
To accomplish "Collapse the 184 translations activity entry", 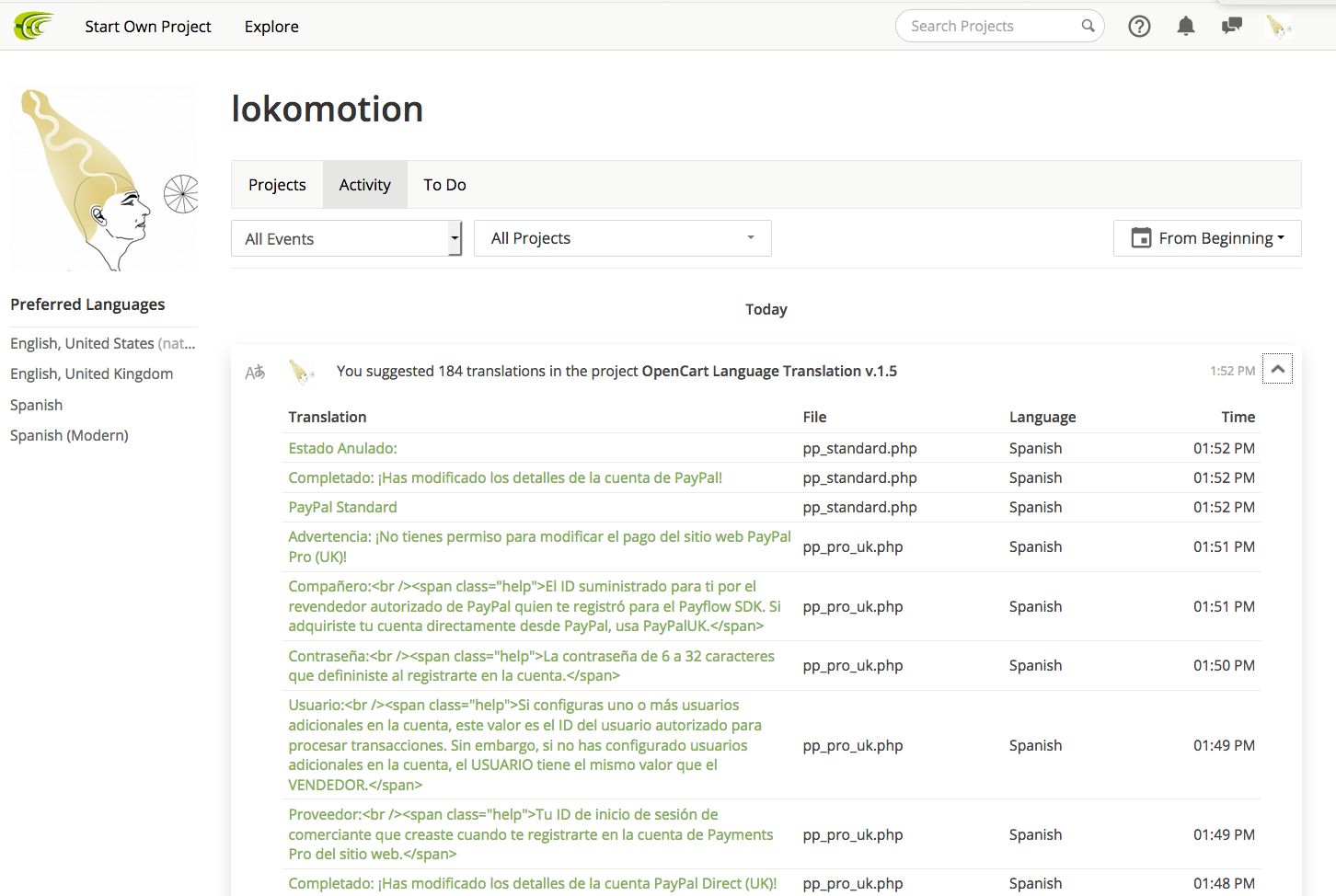I will point(1278,369).
